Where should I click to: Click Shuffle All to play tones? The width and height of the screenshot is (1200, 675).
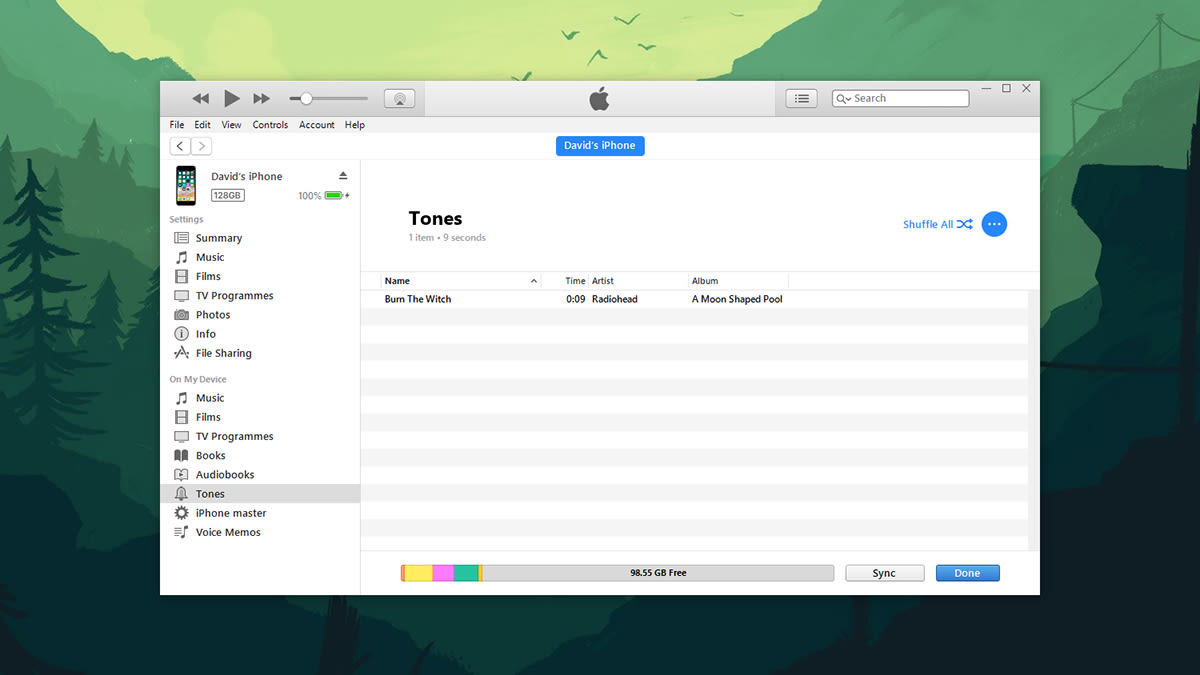[x=930, y=224]
